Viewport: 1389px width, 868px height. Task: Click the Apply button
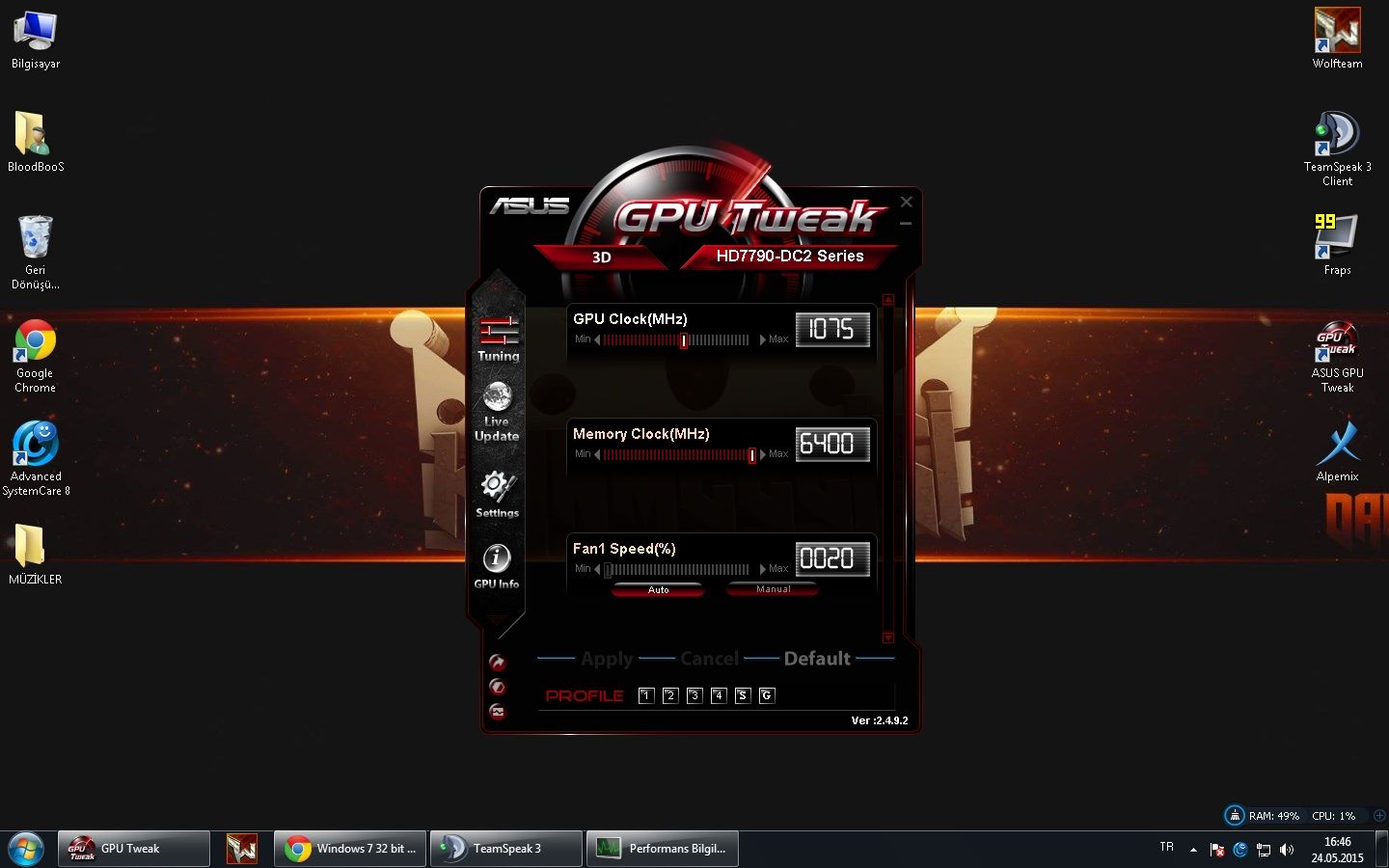[607, 659]
